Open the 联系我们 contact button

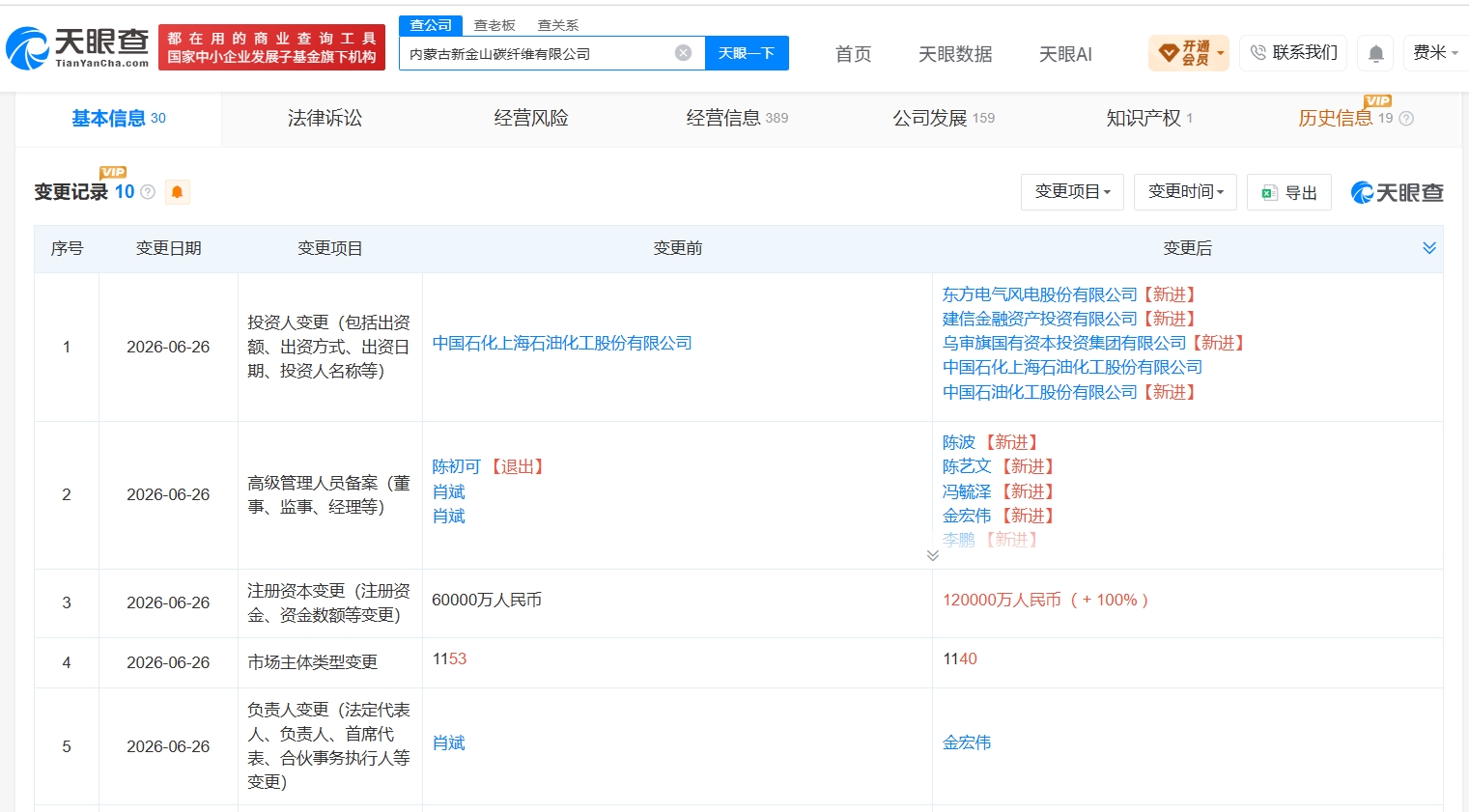[1293, 53]
